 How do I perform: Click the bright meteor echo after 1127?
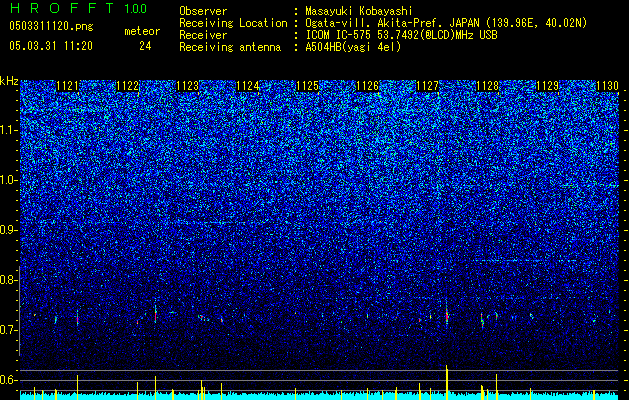pyautogui.click(x=446, y=315)
